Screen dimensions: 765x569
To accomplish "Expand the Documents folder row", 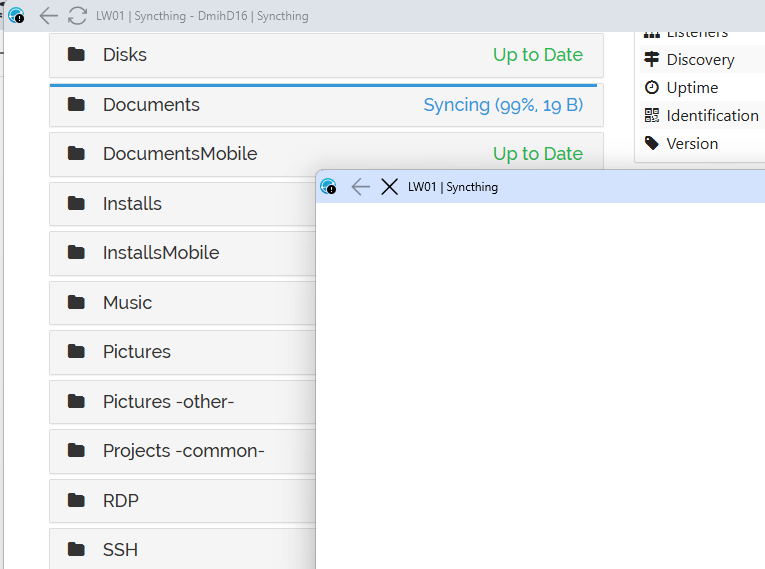I will (151, 105).
